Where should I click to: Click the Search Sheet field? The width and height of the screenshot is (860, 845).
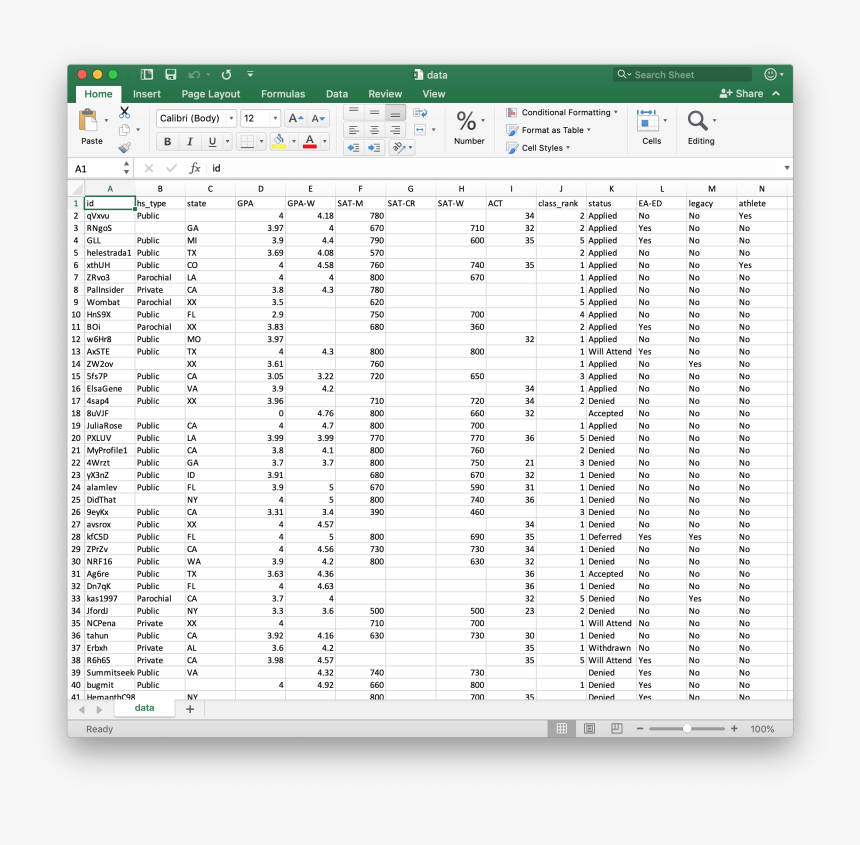click(682, 75)
